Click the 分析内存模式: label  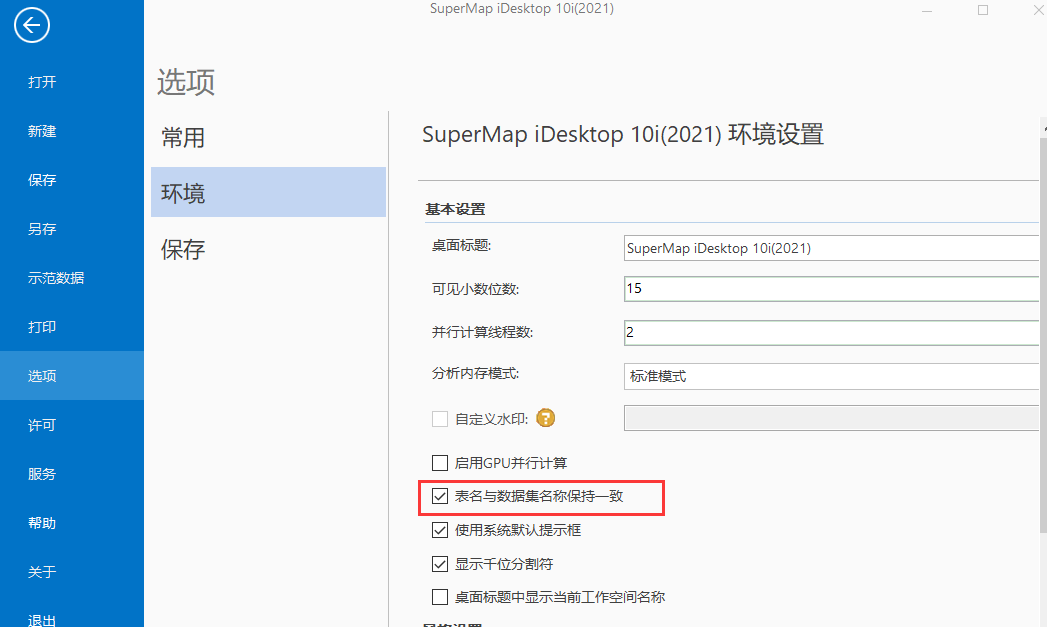pos(475,373)
